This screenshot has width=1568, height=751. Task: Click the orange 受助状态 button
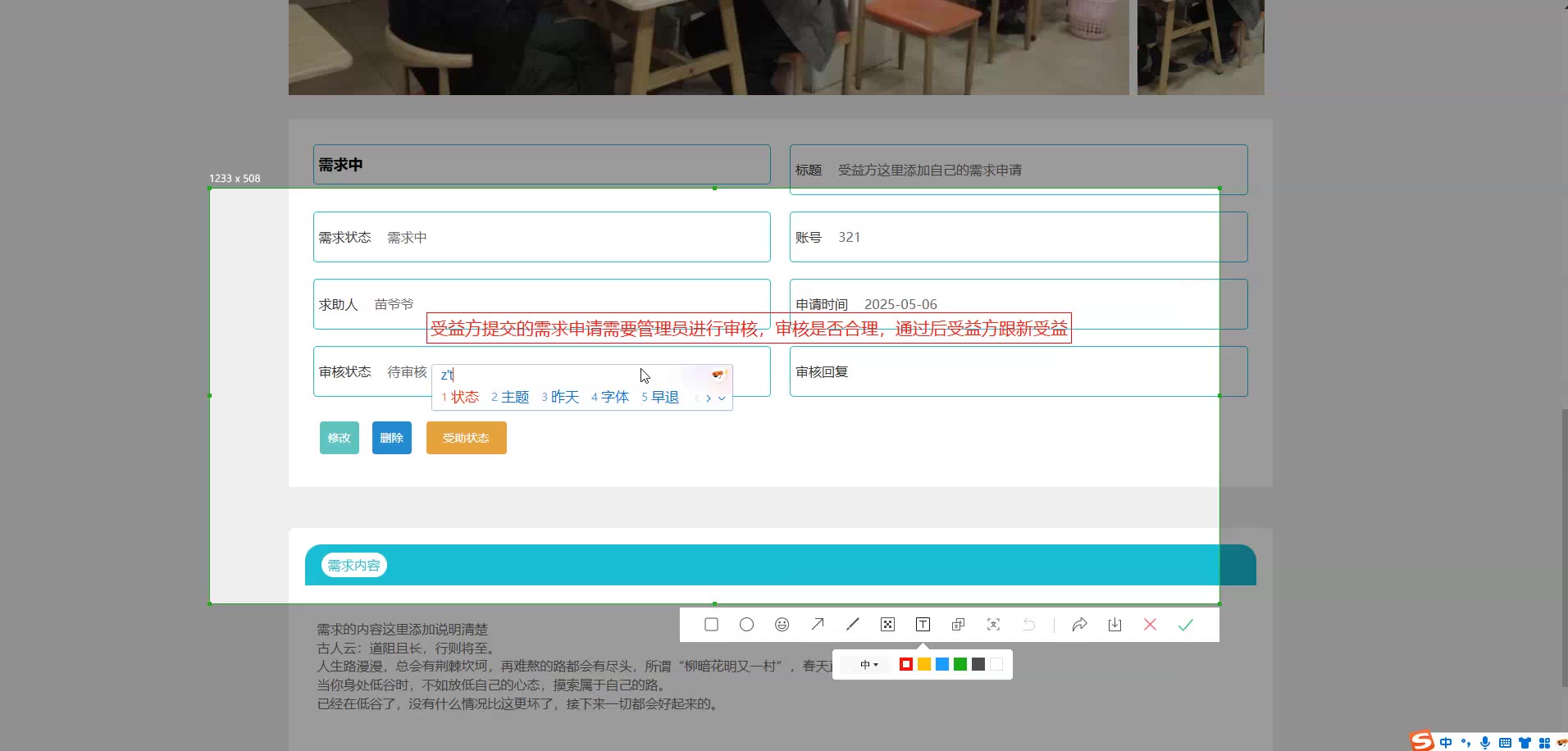[466, 438]
